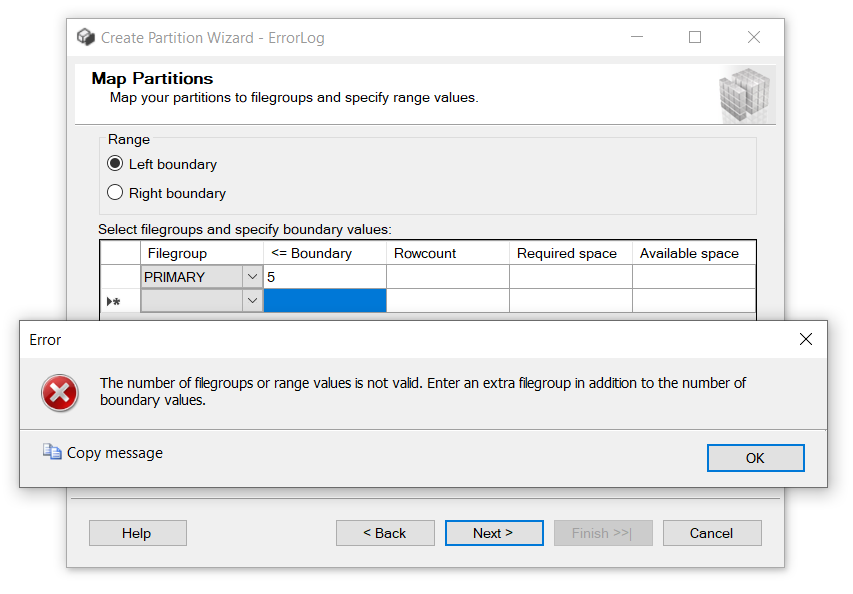
Task: Click the highlighted empty boundary cell
Action: click(x=324, y=300)
